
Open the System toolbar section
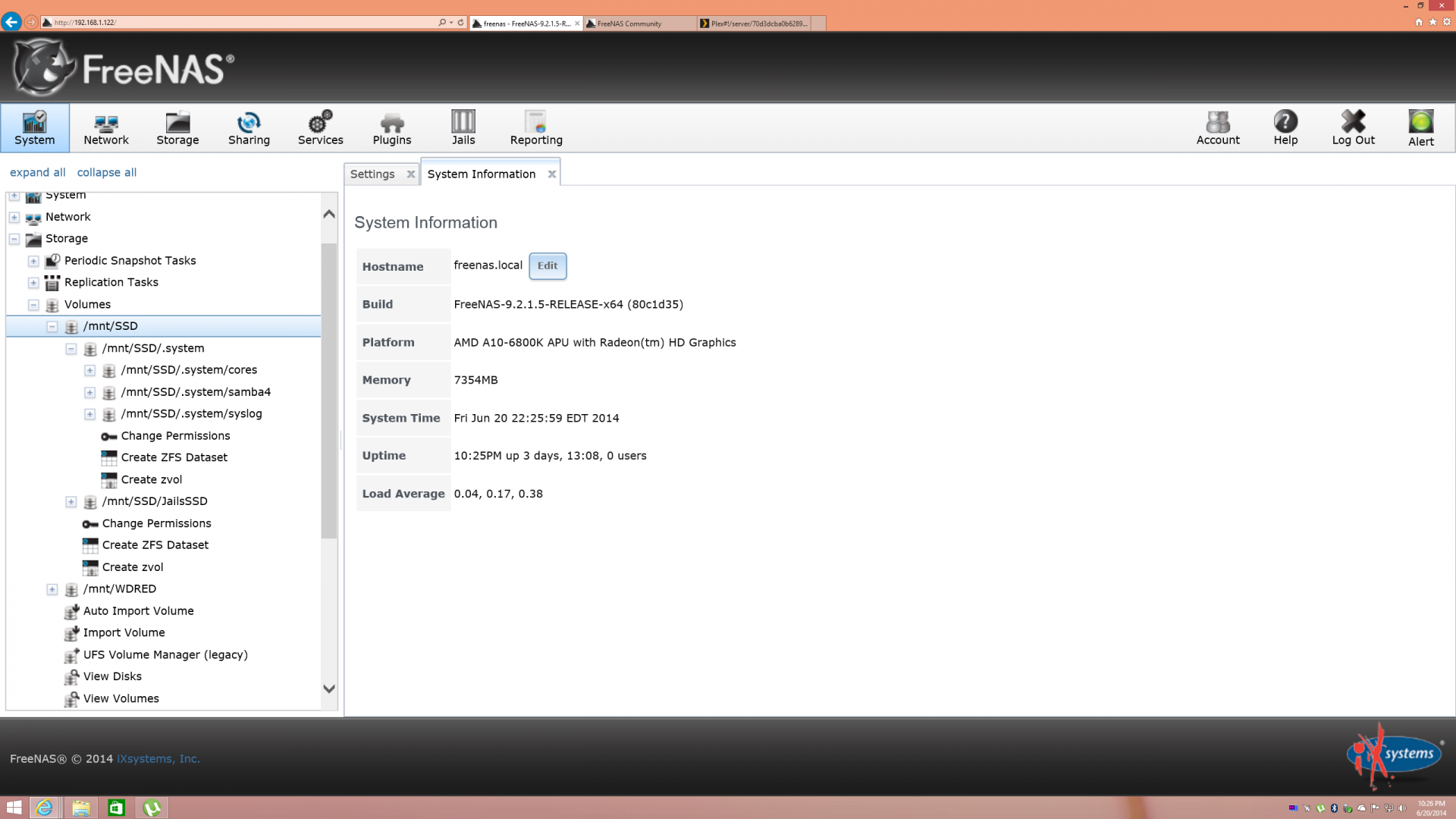click(35, 128)
